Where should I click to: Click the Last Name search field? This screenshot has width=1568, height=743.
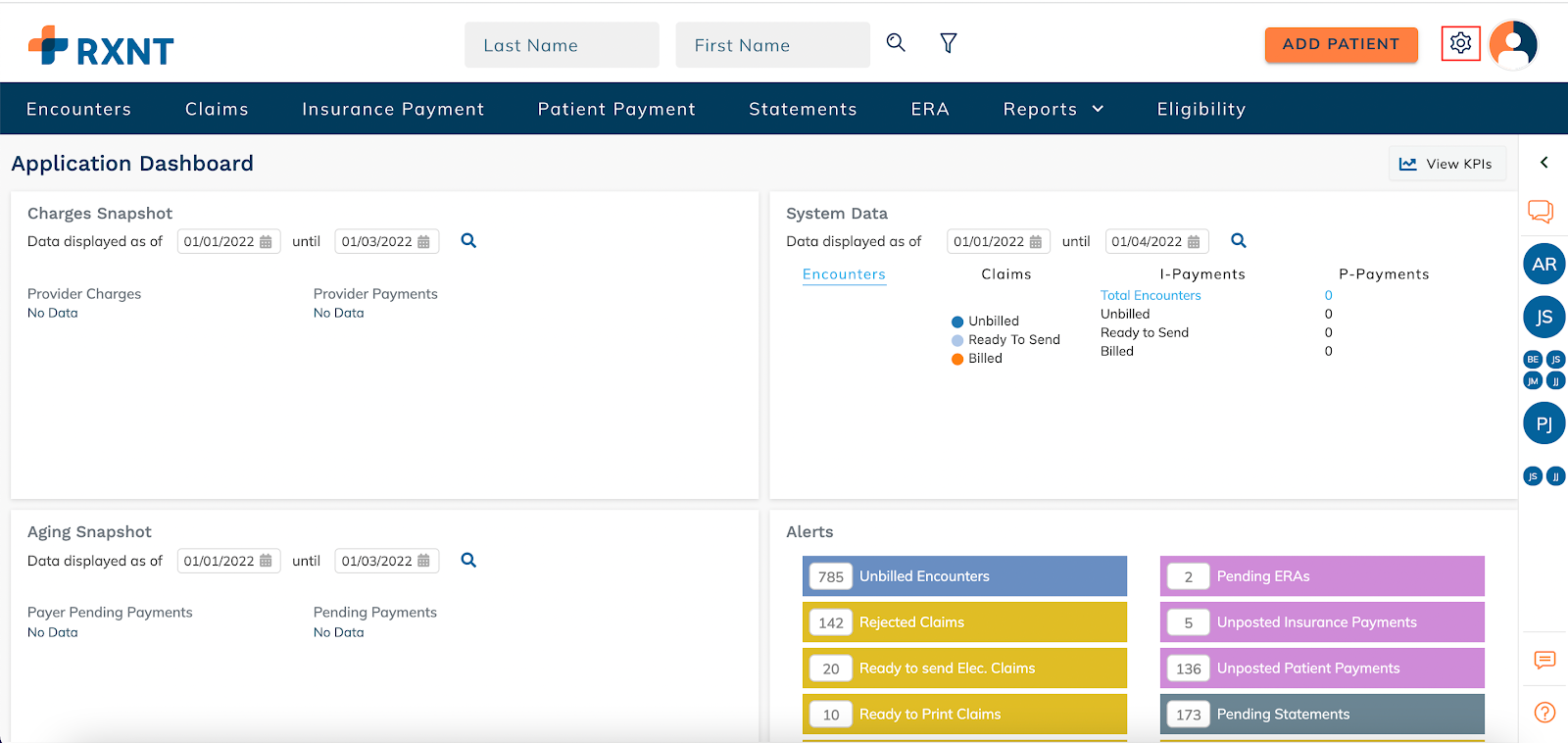[562, 45]
